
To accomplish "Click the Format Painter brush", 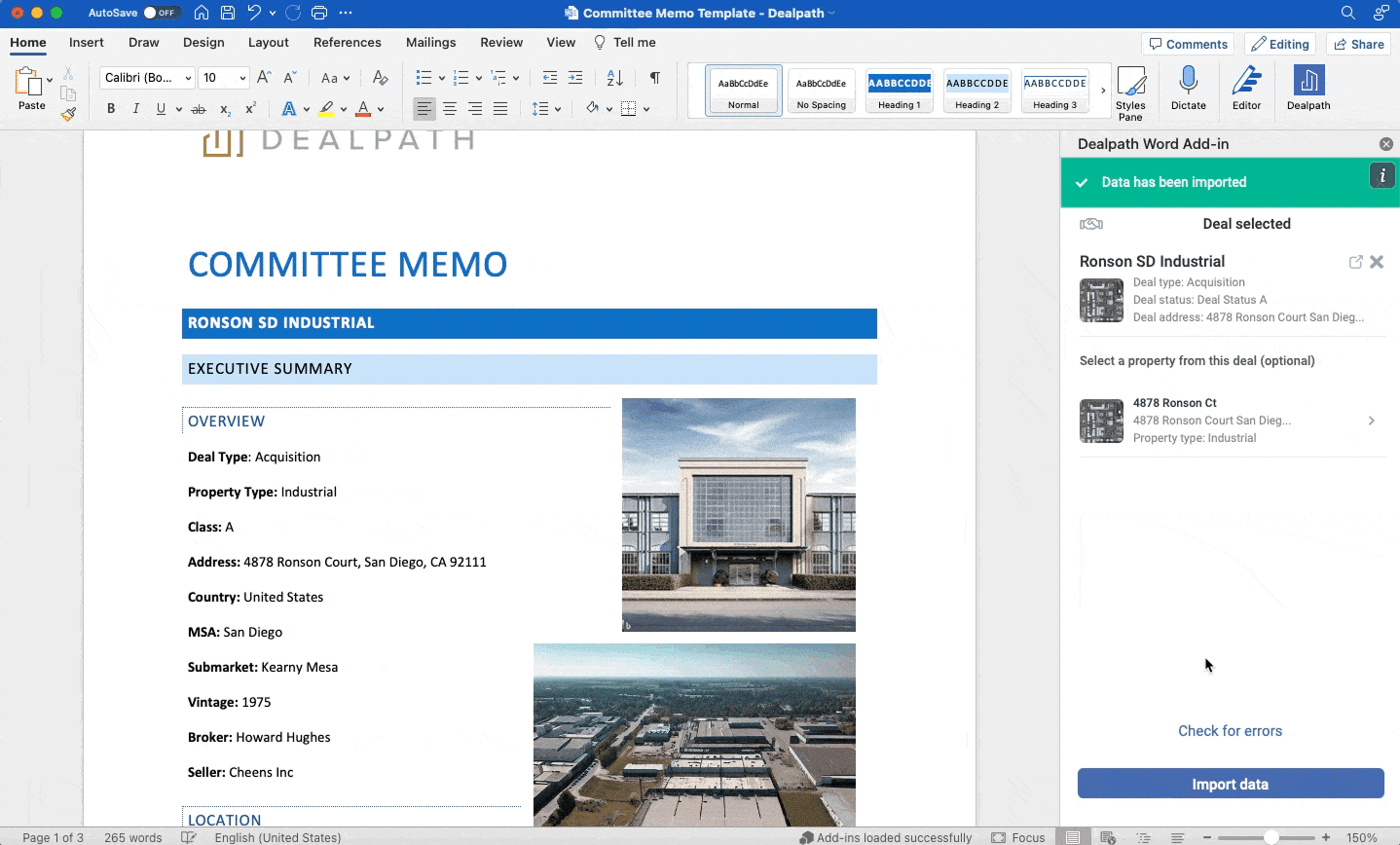I will pyautogui.click(x=68, y=114).
